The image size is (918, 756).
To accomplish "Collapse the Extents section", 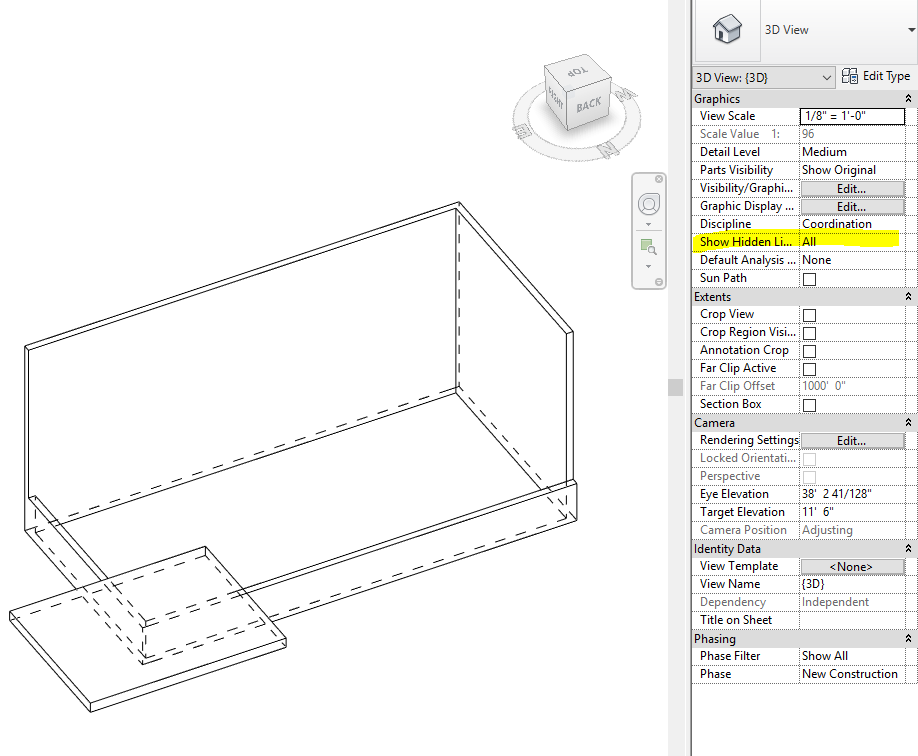I will (906, 296).
